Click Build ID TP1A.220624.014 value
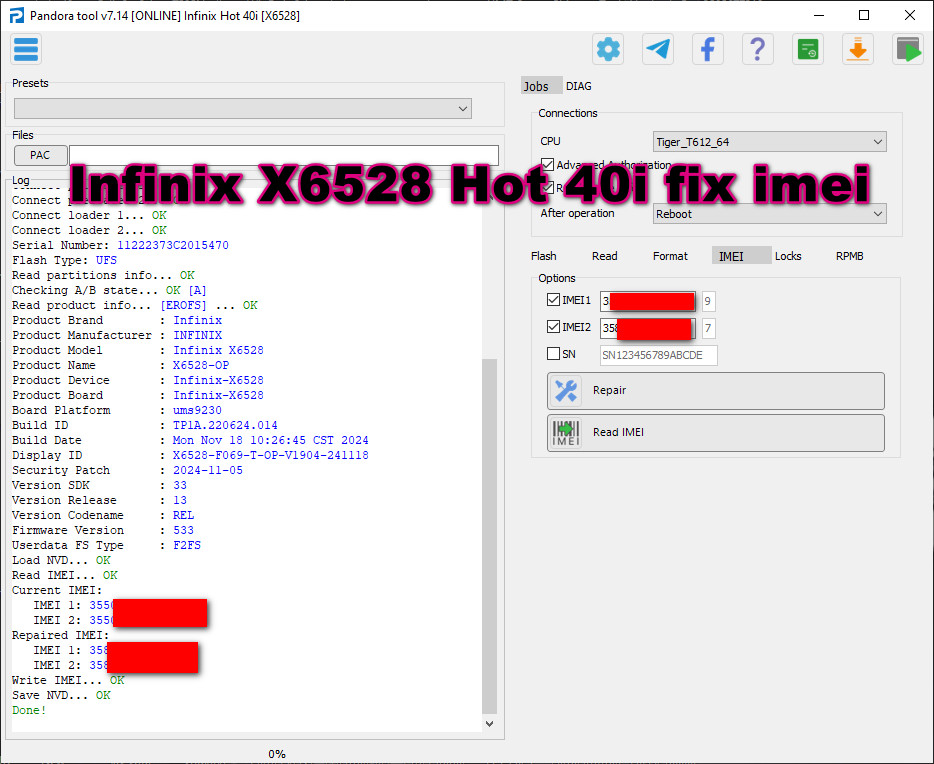The image size is (934, 764). pos(225,425)
